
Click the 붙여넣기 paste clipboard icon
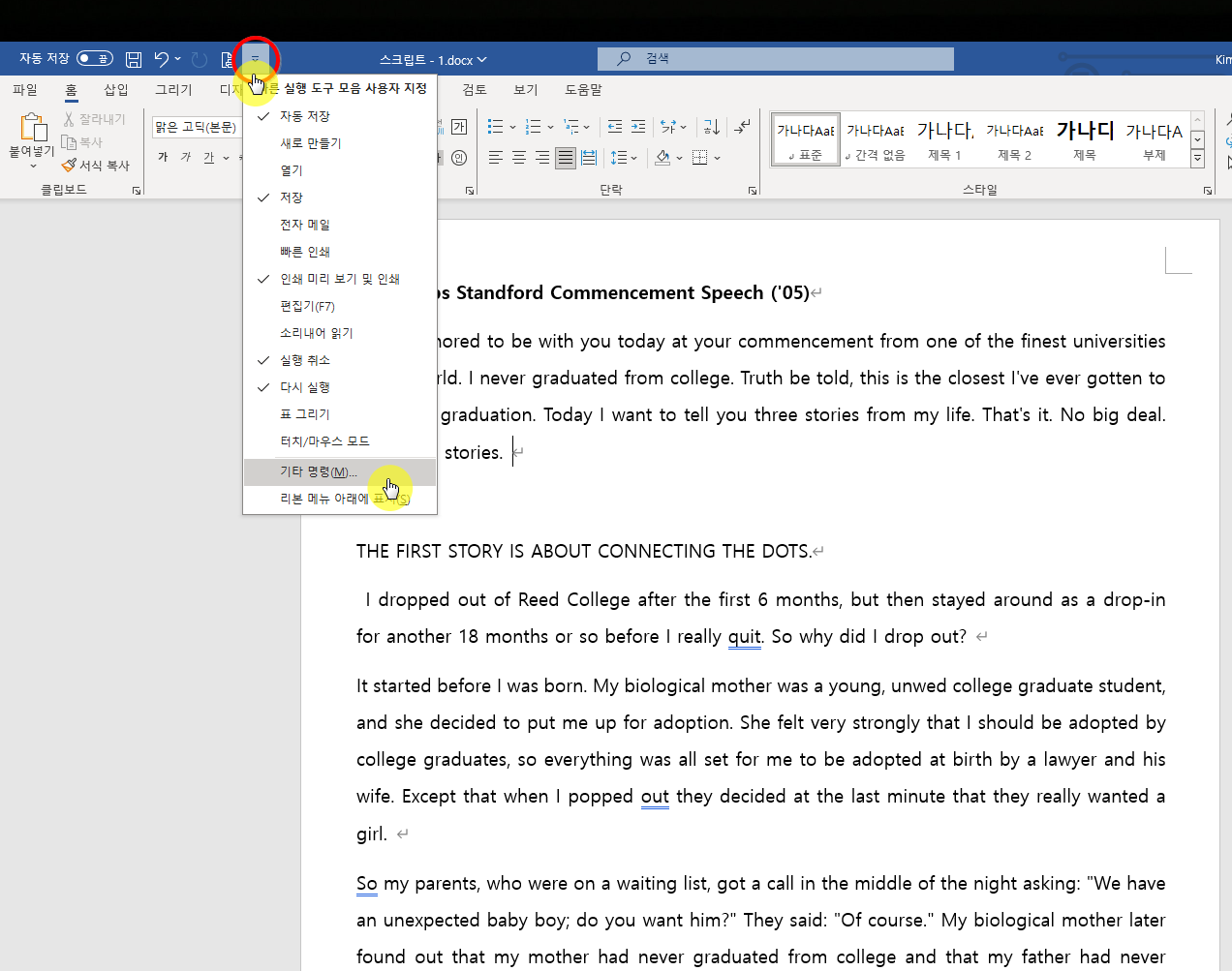point(32,127)
